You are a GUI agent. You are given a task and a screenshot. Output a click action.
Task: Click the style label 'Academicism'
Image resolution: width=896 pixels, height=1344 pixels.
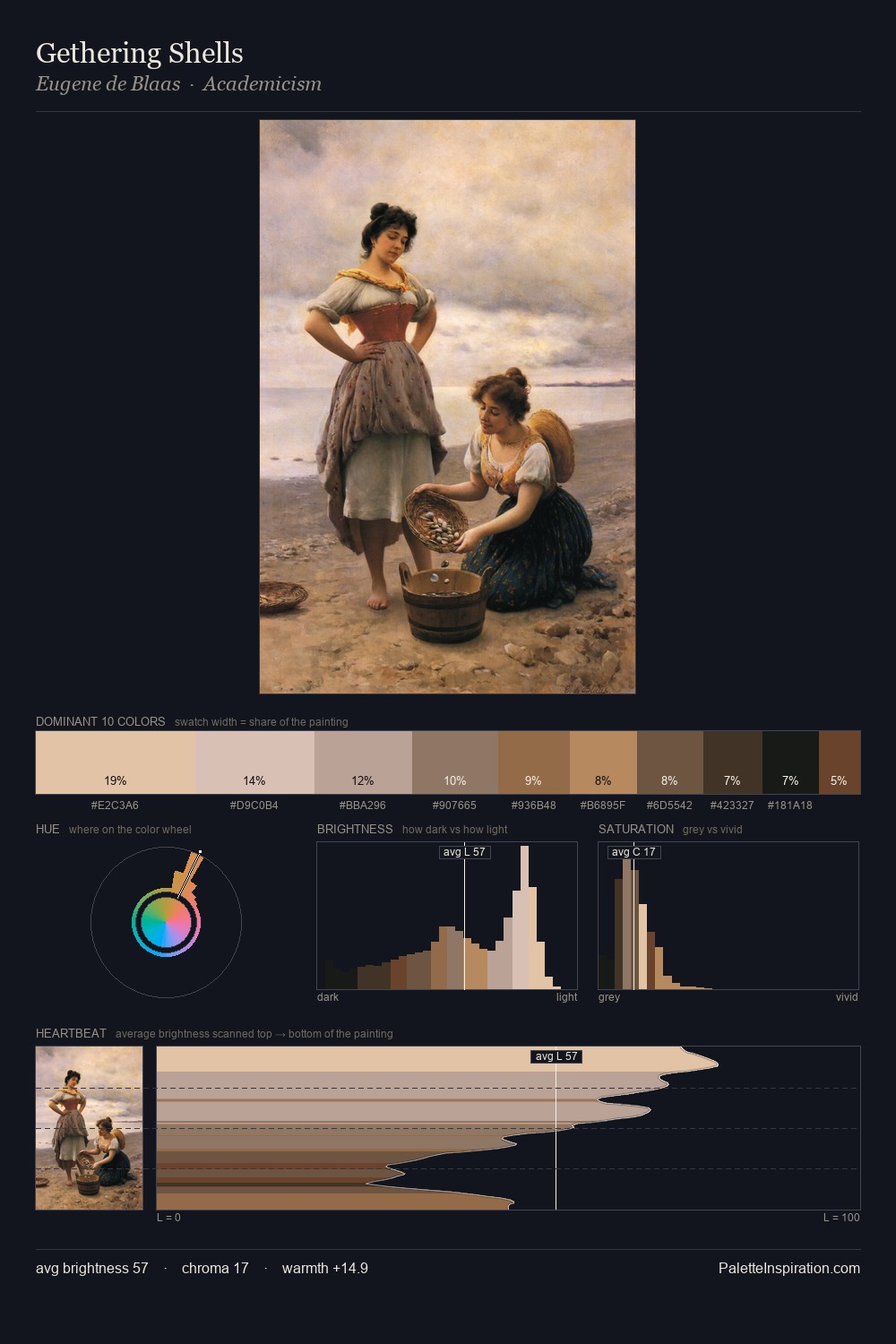pyautogui.click(x=262, y=84)
